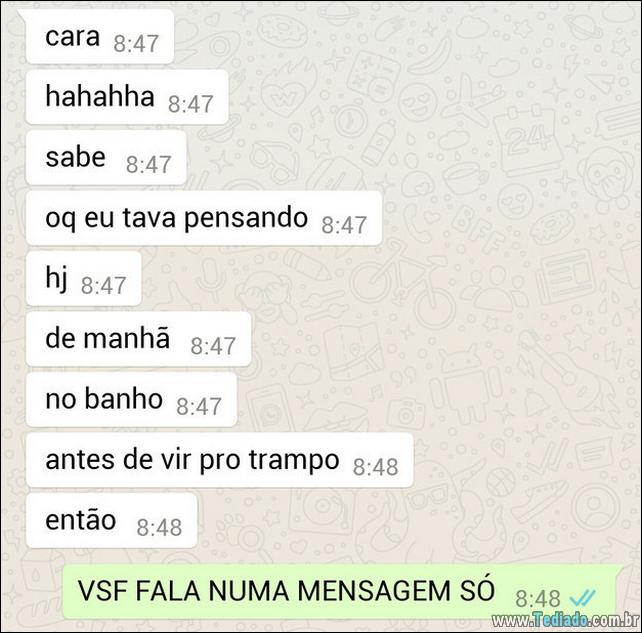Click the 8:47 timestamp beside 'cara'

pyautogui.click(x=136, y=44)
